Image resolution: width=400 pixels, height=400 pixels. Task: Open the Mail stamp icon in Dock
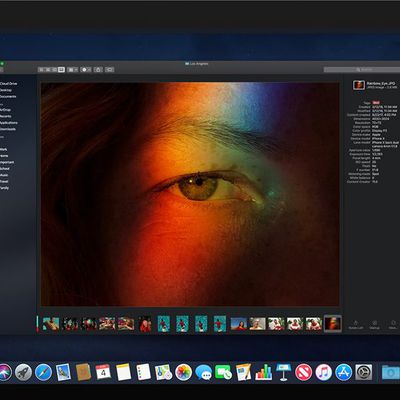tap(63, 372)
